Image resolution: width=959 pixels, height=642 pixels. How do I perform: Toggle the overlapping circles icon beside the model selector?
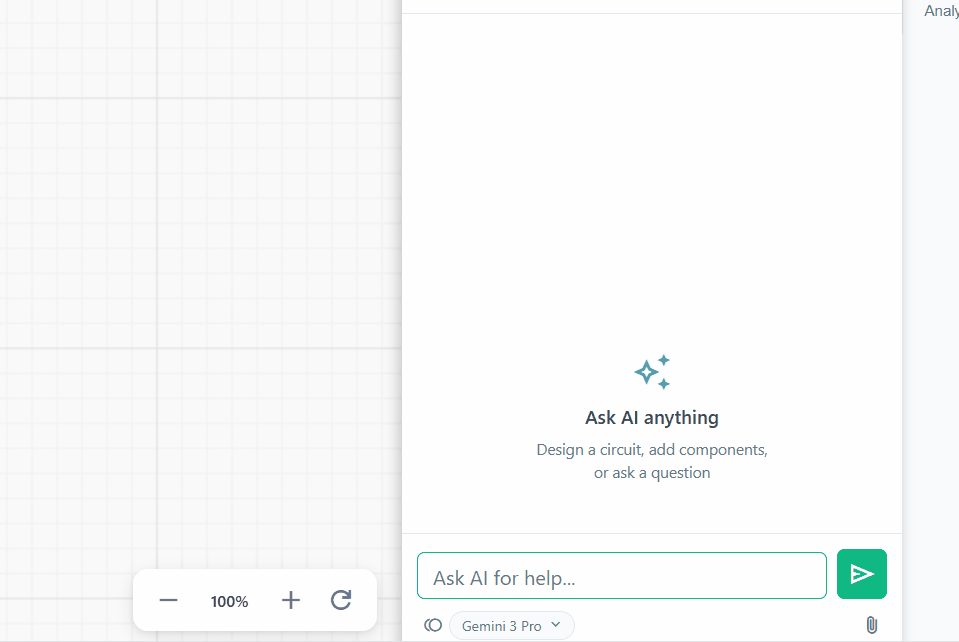pos(433,625)
